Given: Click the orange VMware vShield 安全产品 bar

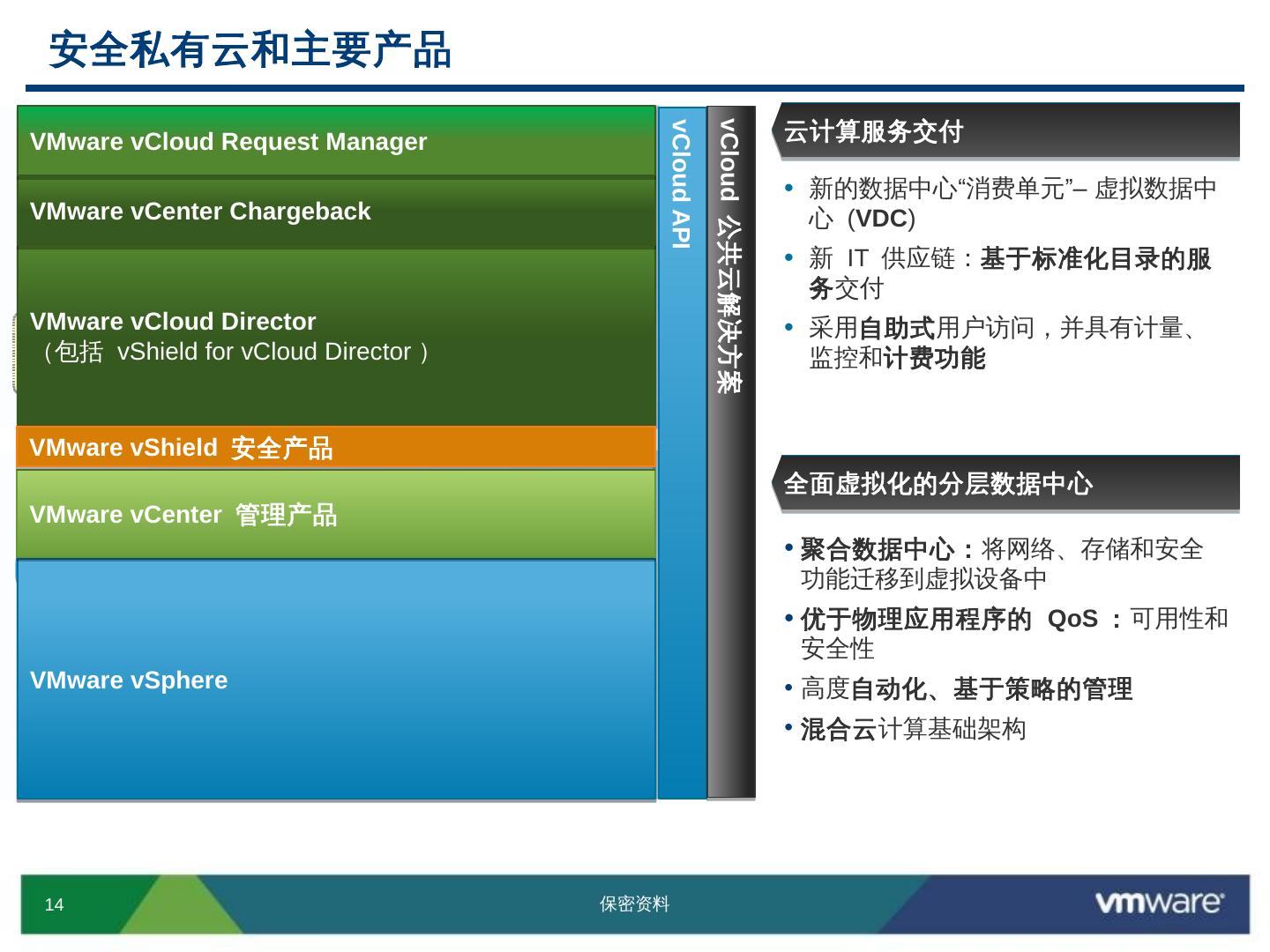Looking at the screenshot, I should (x=336, y=447).
